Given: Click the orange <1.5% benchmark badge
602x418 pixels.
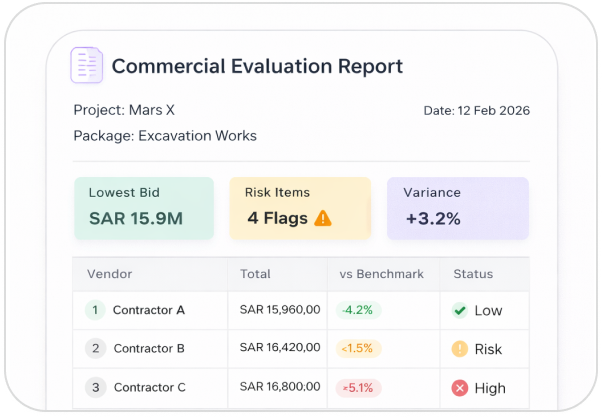Looking at the screenshot, I should coord(357,349).
